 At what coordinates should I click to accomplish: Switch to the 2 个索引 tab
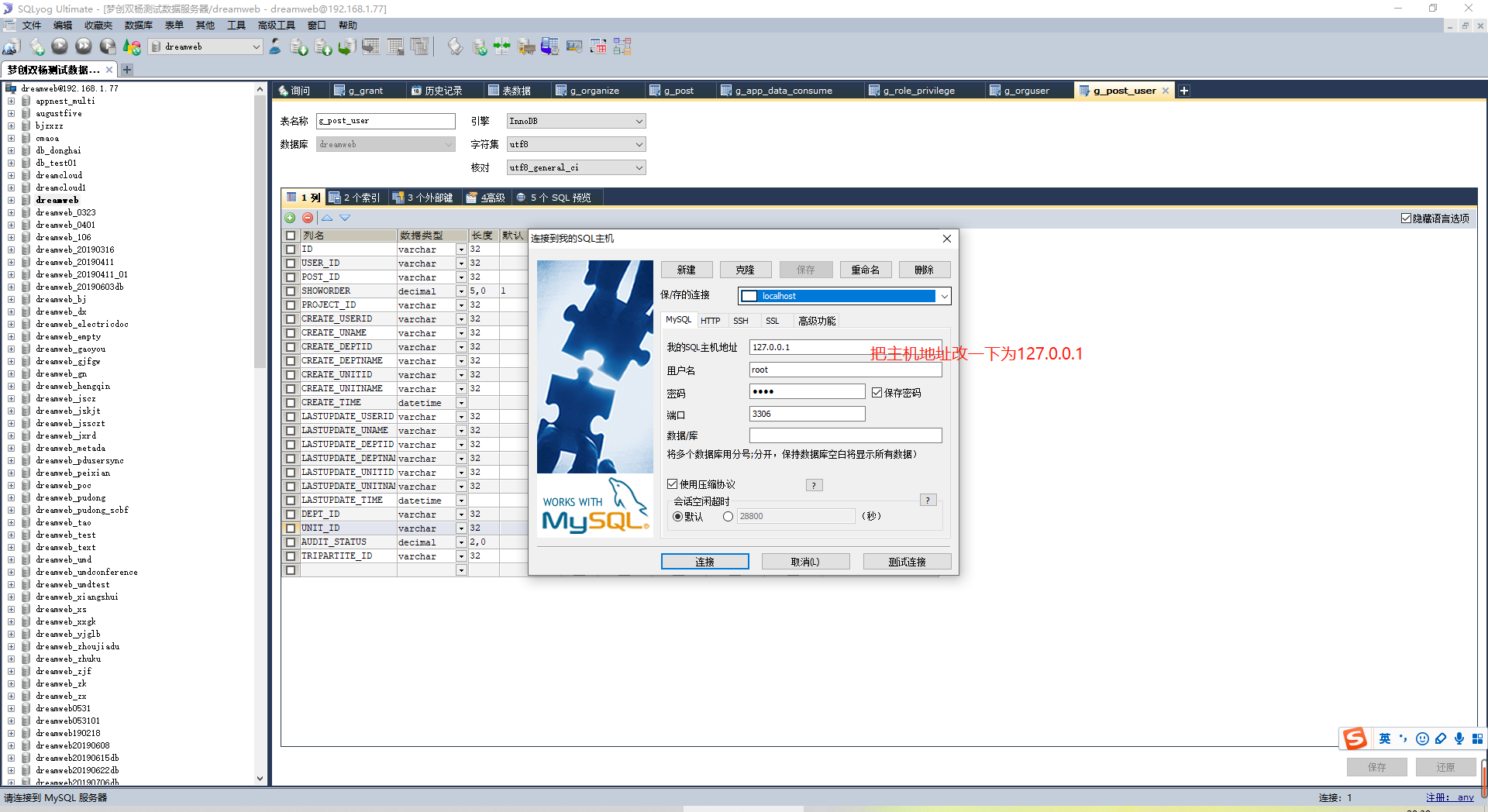pyautogui.click(x=354, y=198)
